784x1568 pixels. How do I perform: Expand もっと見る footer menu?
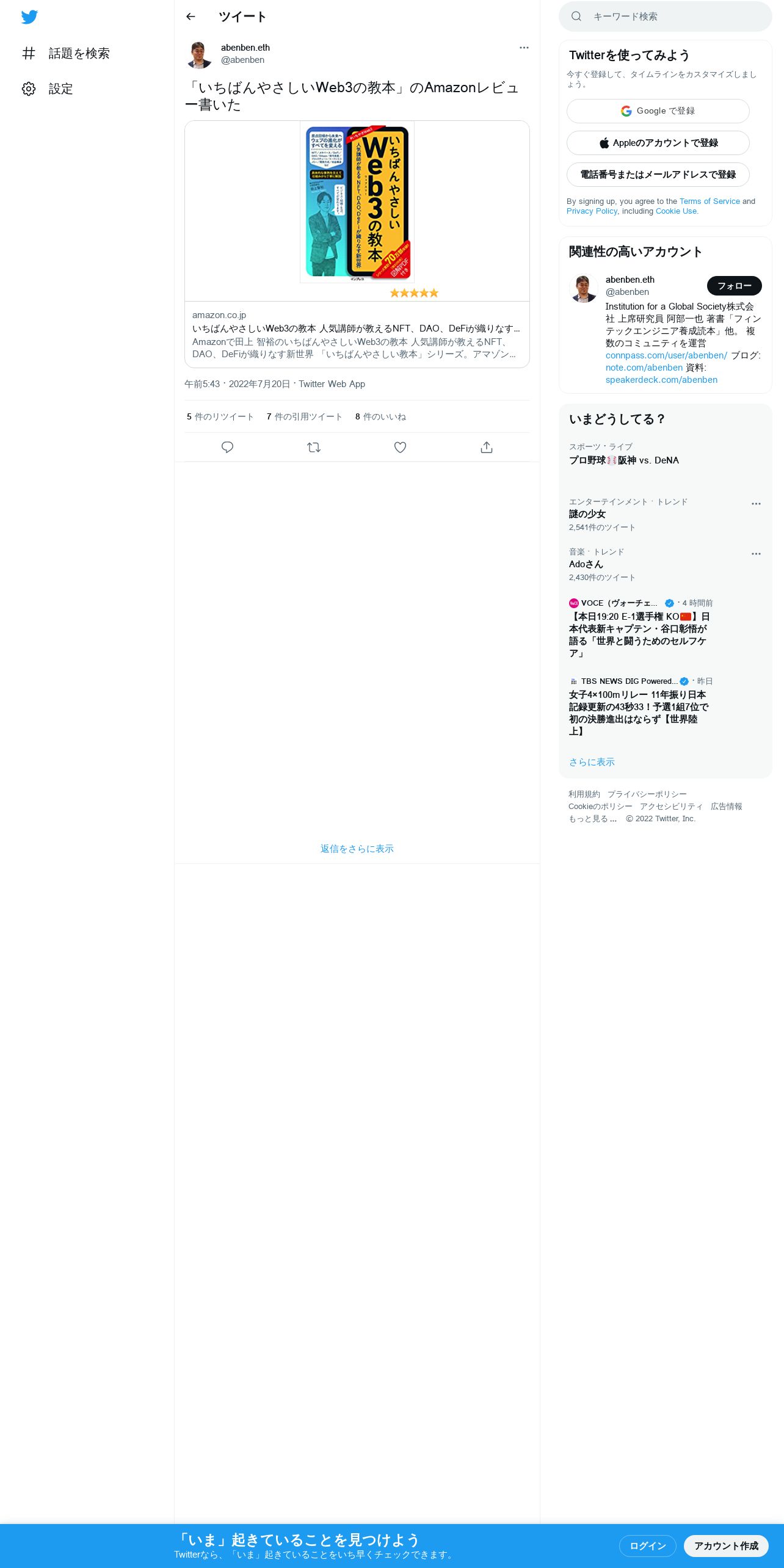[x=593, y=819]
